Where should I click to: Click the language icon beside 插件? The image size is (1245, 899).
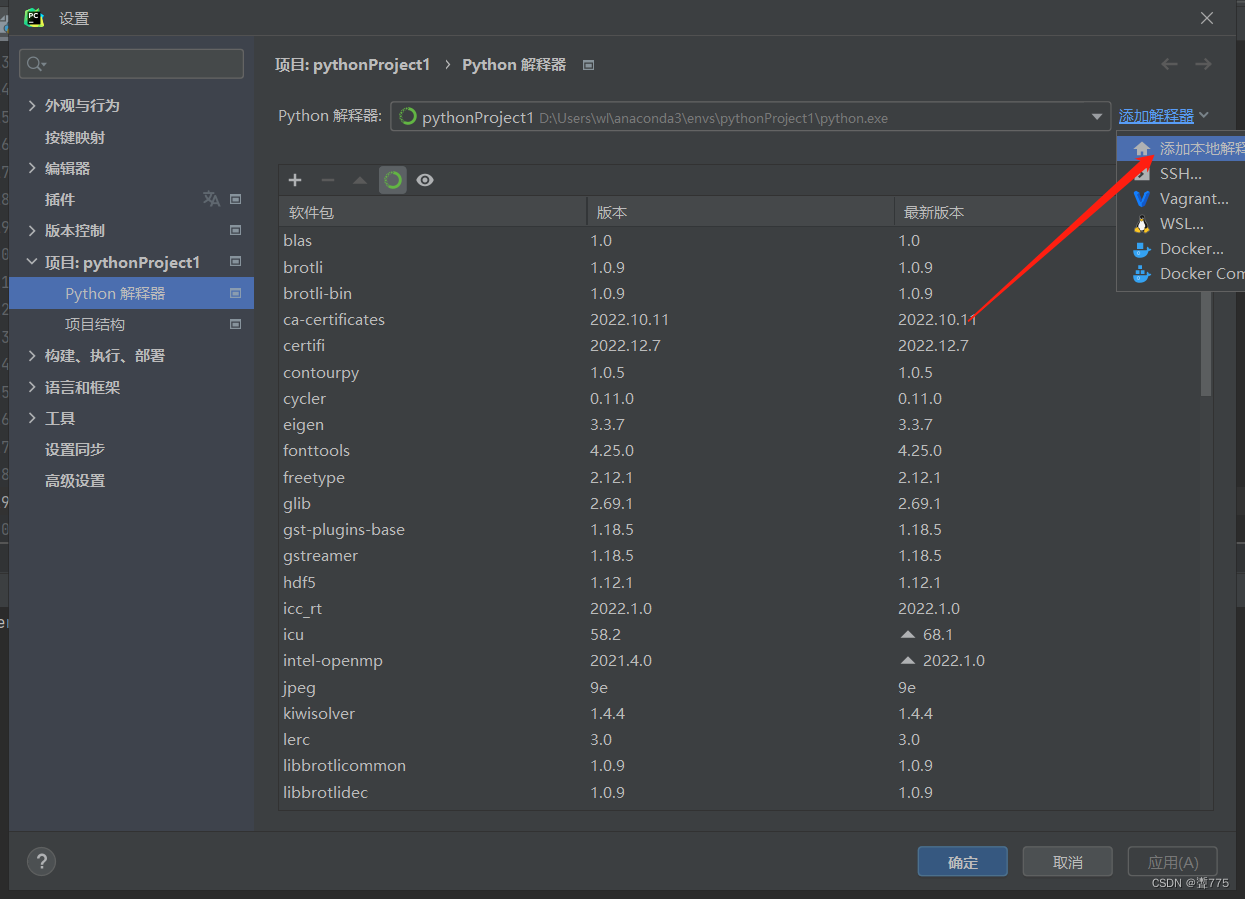tap(211, 199)
